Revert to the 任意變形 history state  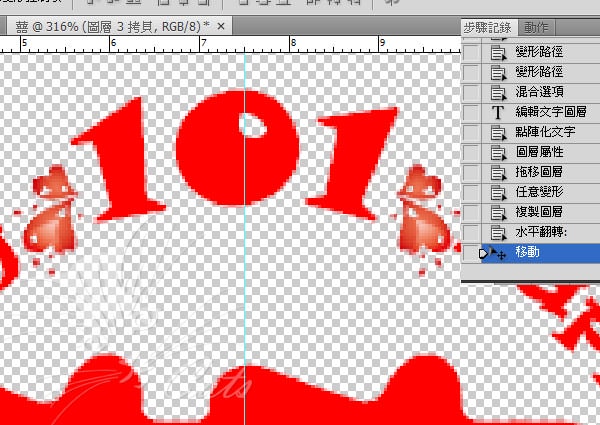pos(538,192)
